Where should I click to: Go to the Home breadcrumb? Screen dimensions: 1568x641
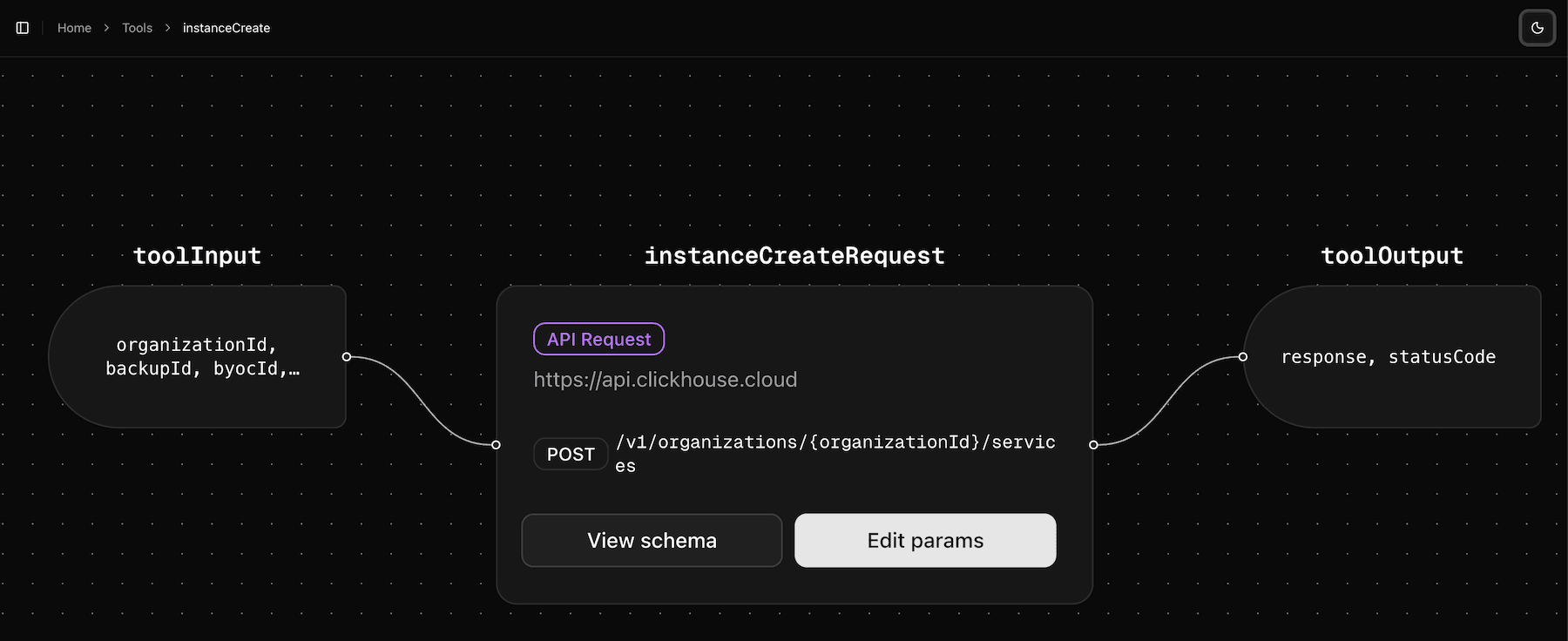[74, 28]
